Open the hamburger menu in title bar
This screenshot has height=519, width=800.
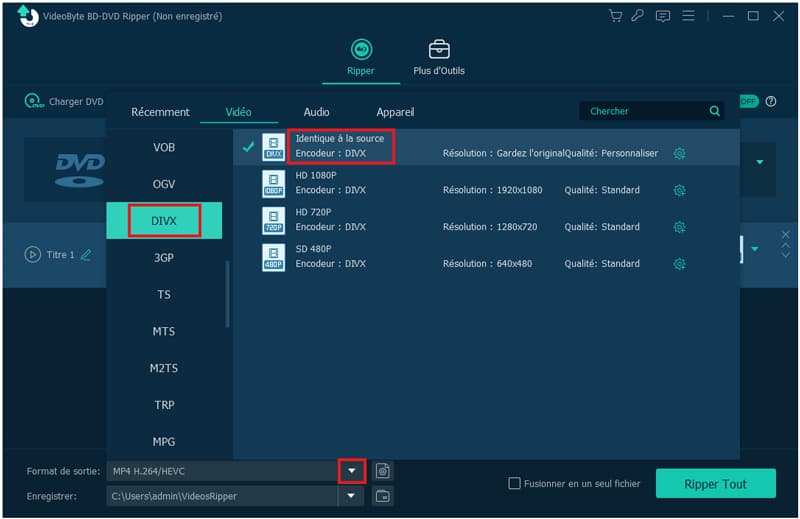pyautogui.click(x=688, y=16)
